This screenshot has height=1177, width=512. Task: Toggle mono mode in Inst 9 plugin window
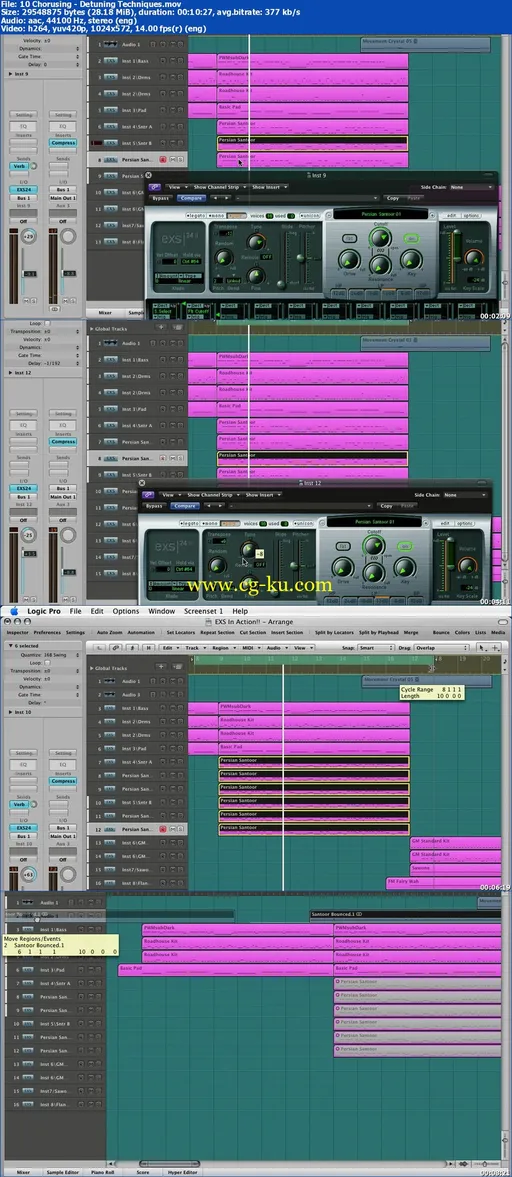click(x=217, y=215)
